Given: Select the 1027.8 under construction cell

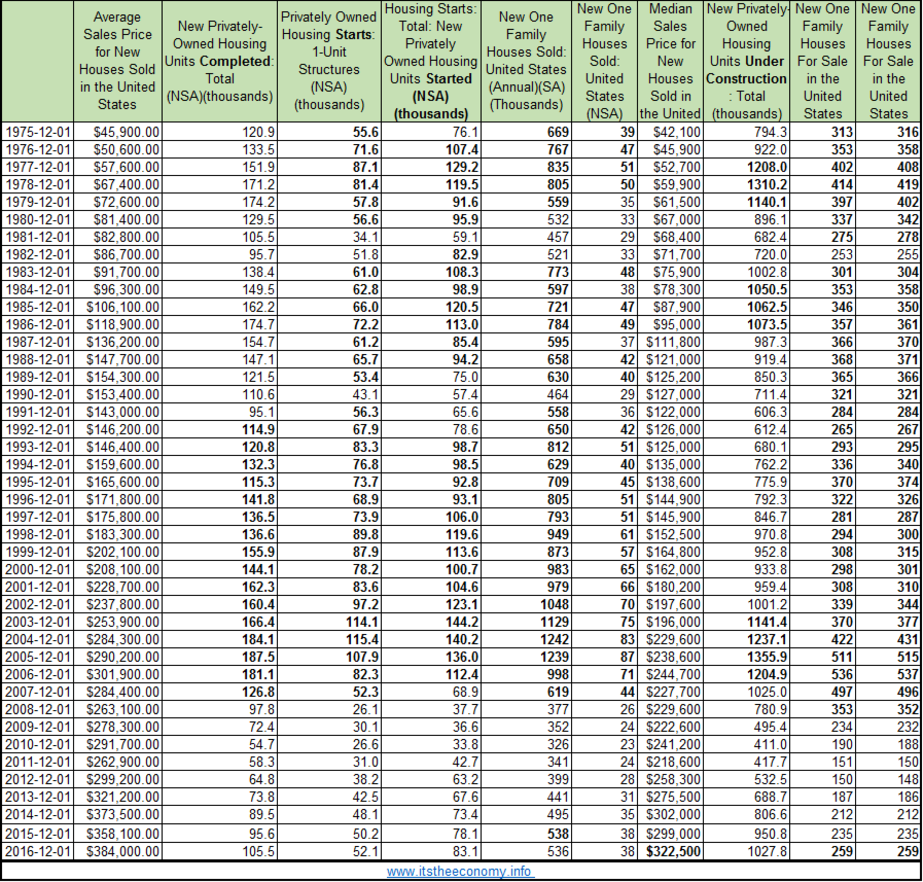Looking at the screenshot, I should tap(746, 851).
